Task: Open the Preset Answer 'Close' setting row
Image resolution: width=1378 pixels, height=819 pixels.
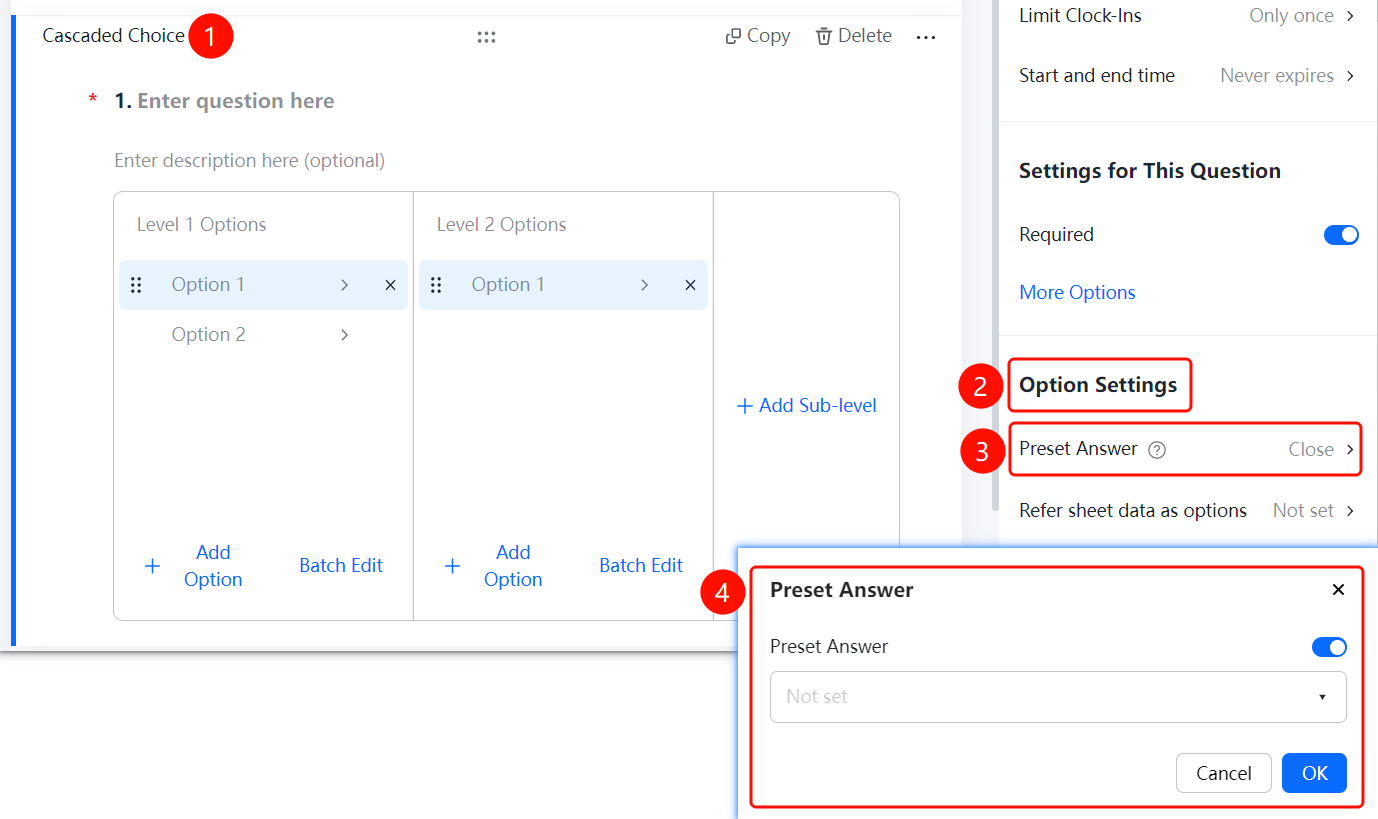Action: [1188, 449]
